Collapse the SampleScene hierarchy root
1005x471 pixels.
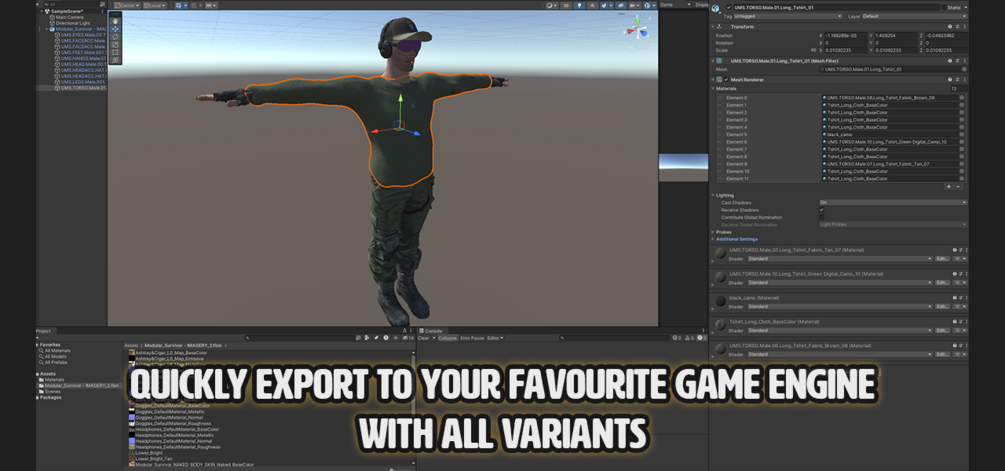pos(41,12)
